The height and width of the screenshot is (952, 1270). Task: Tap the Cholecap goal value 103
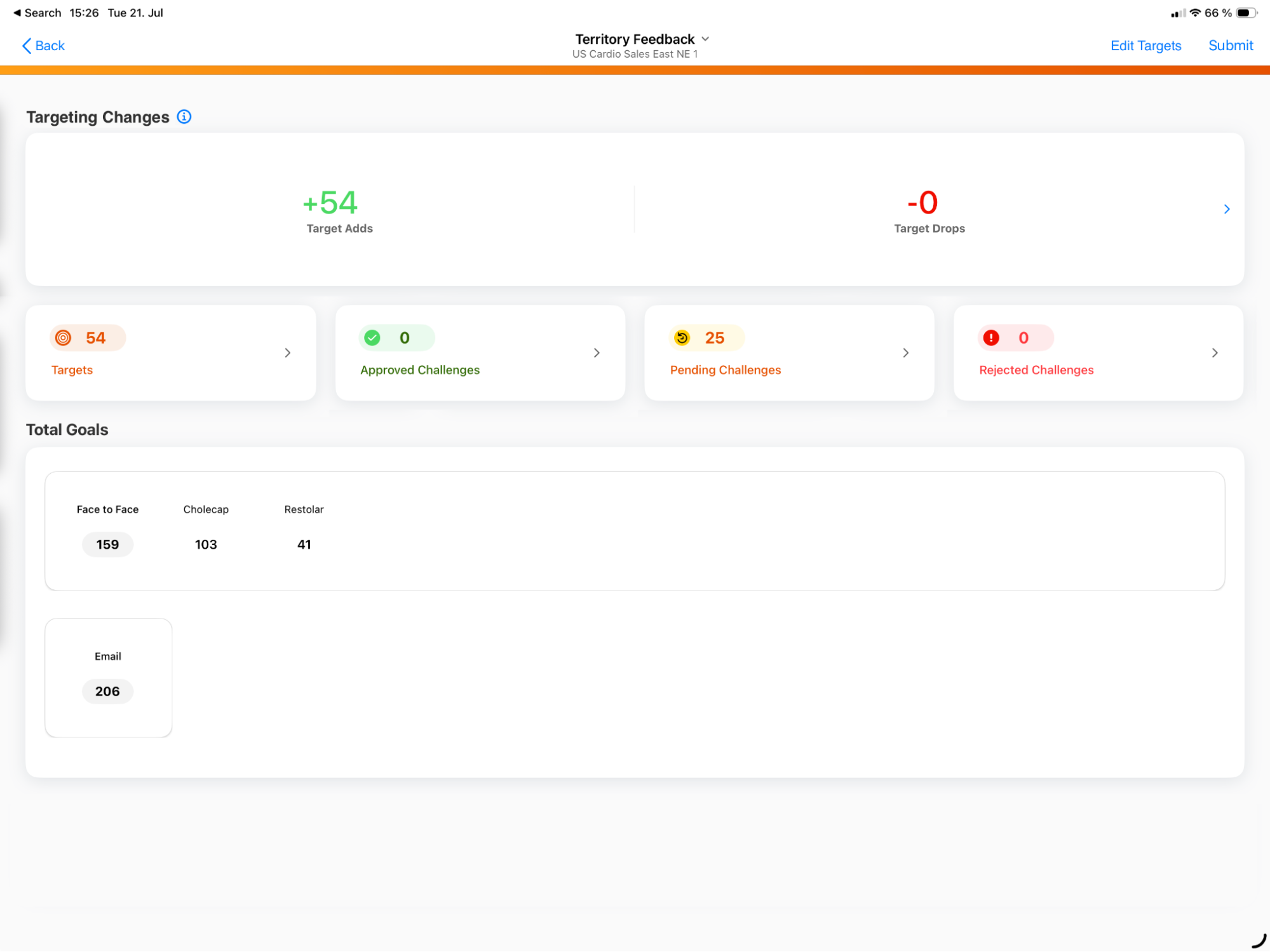206,545
